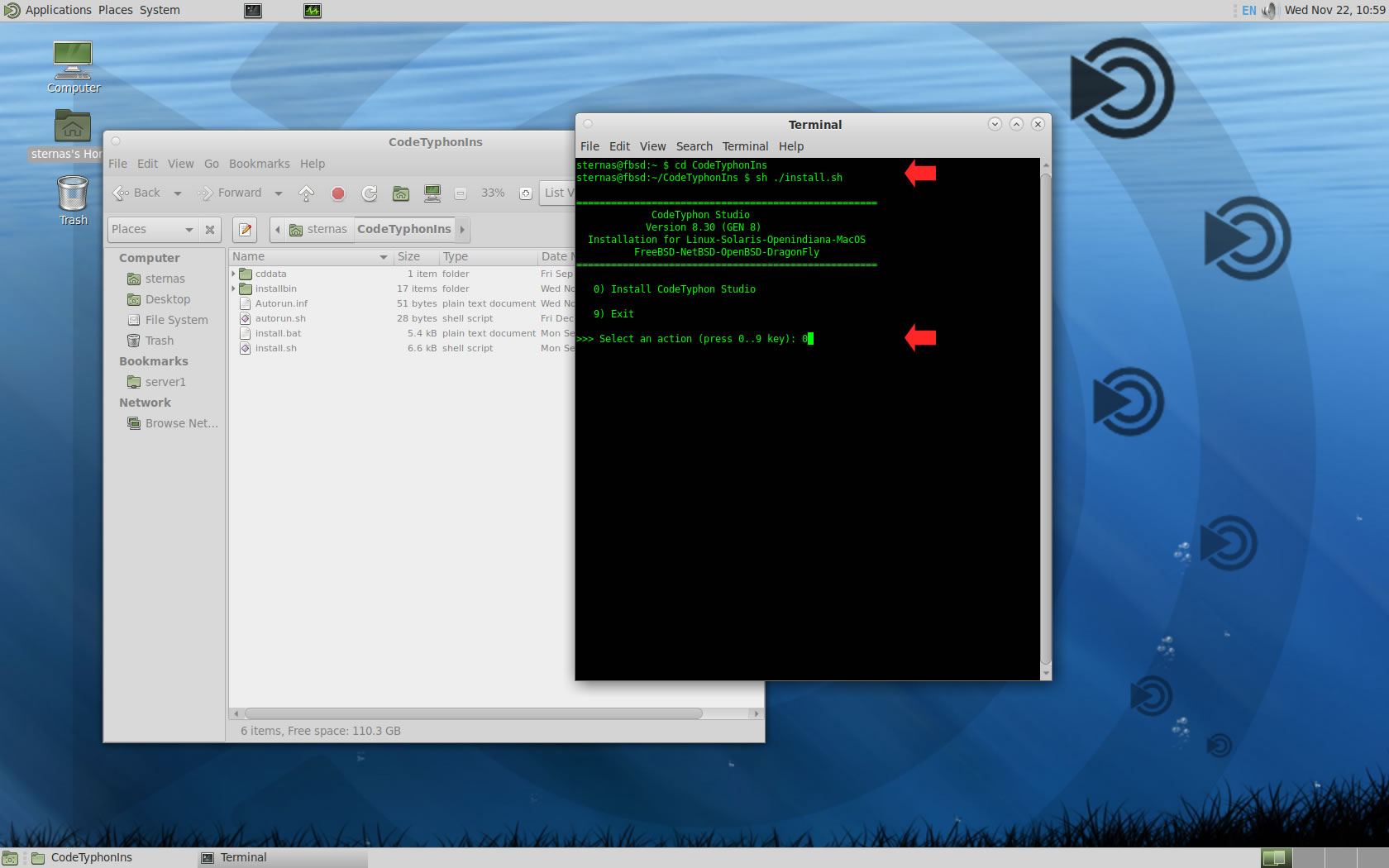Open the Places sidebar selector dropdown
Screen dimensions: 1389x868
click(153, 229)
